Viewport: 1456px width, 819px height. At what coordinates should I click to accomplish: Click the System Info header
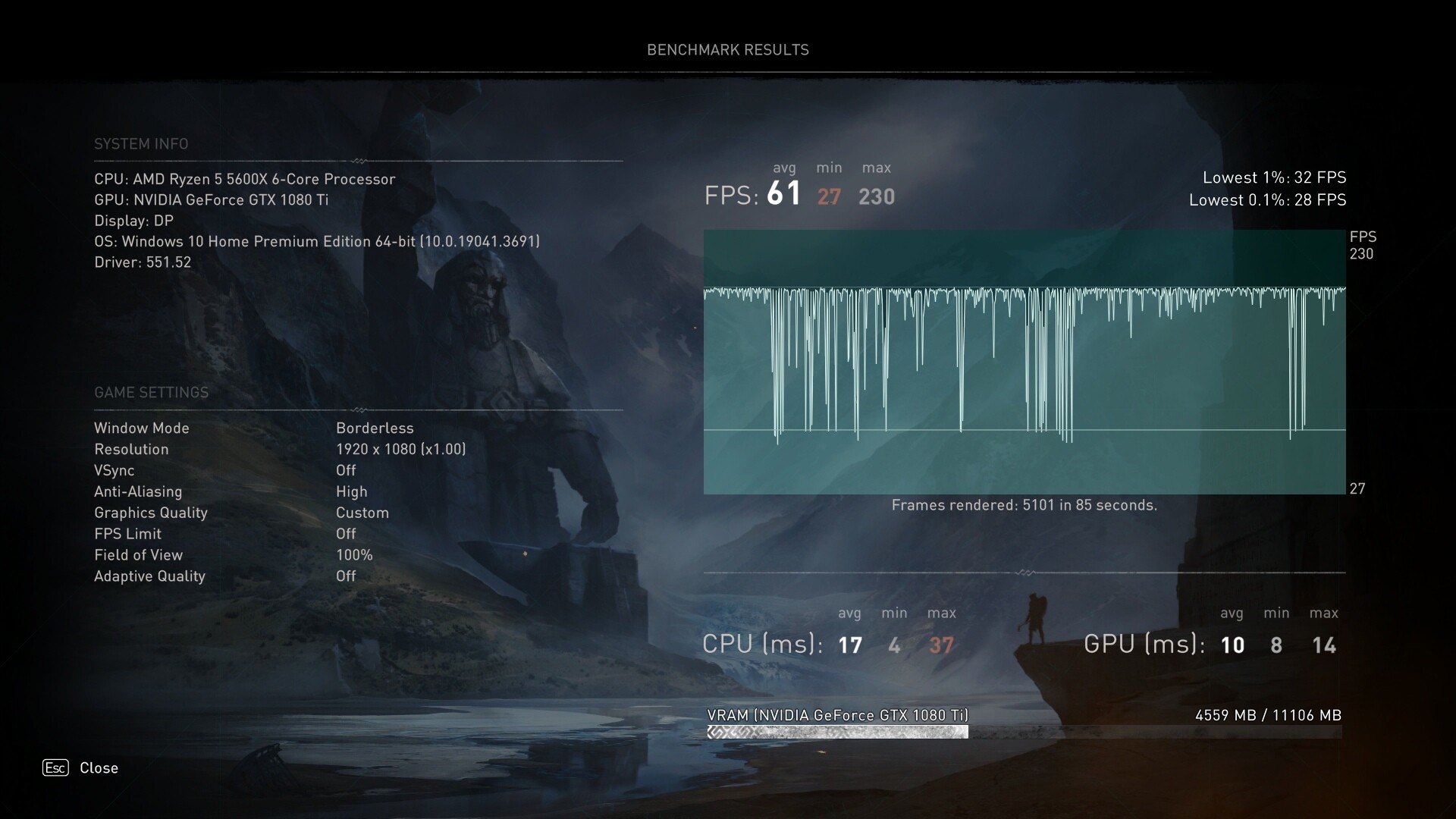point(141,144)
